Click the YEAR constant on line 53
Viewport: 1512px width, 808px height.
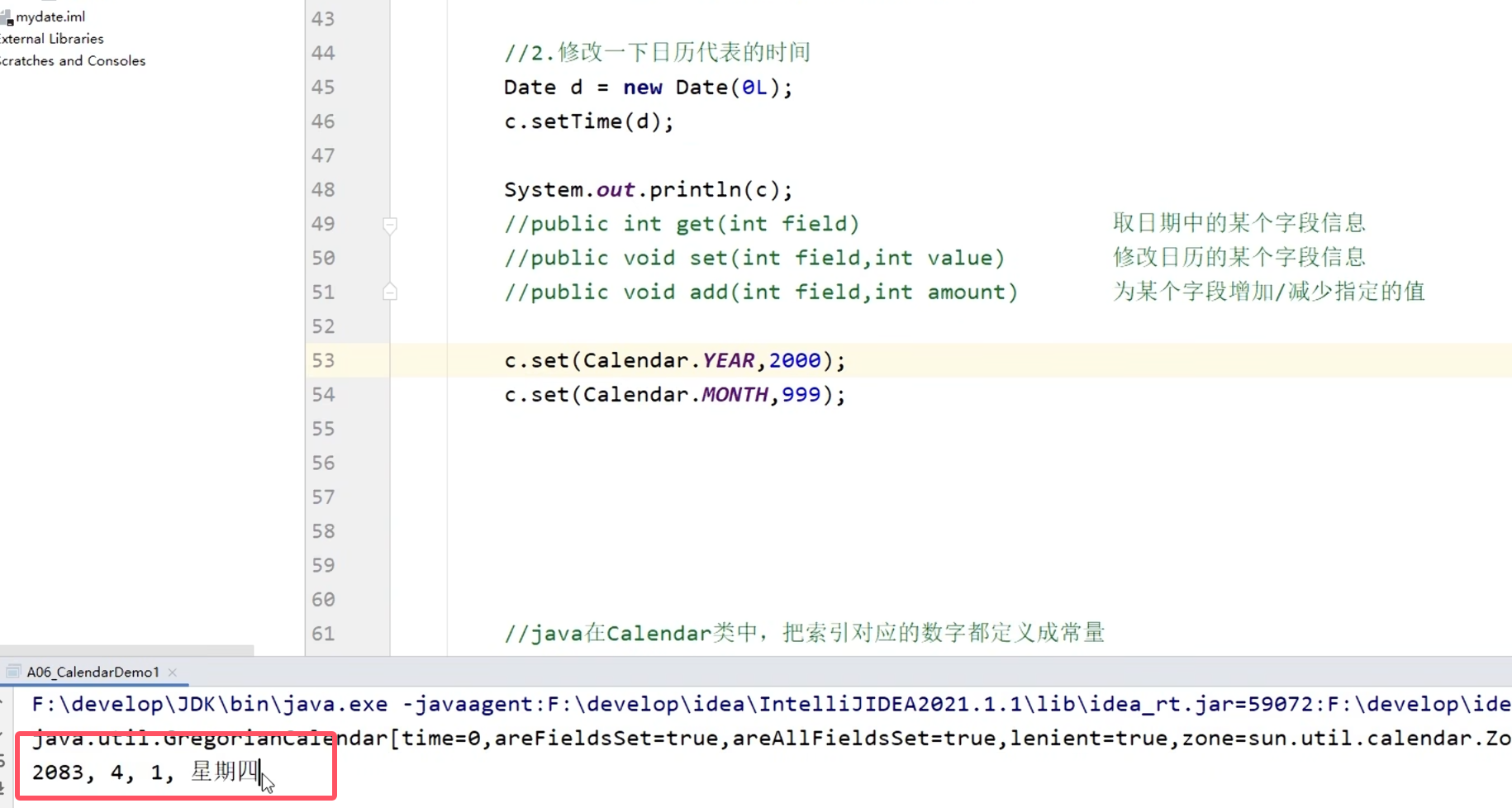tap(728, 361)
